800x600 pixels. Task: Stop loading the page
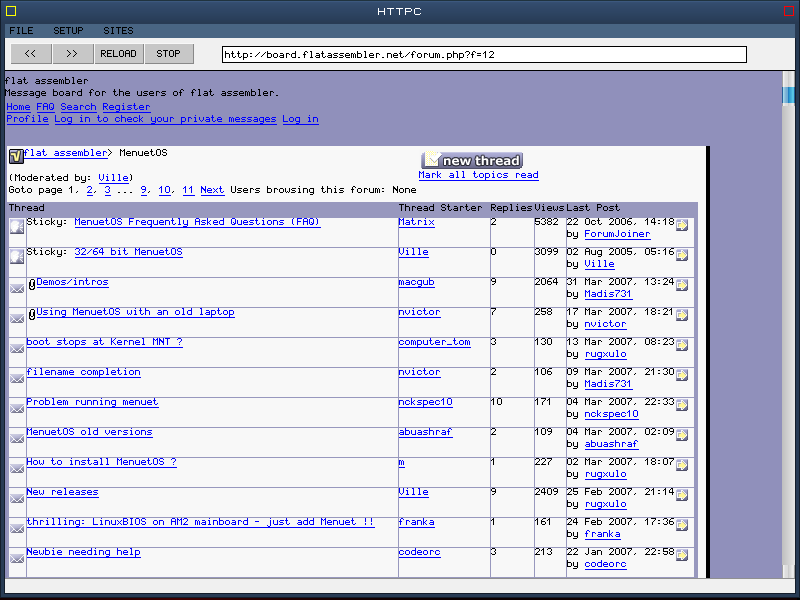[168, 54]
